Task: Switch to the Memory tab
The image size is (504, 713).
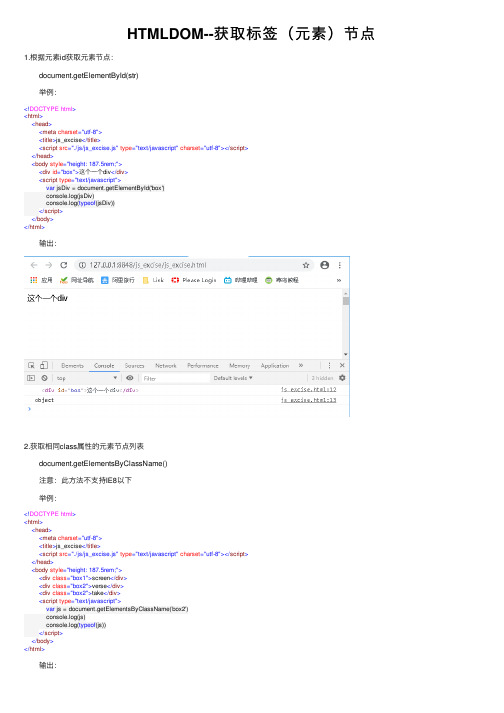Action: pos(240,366)
